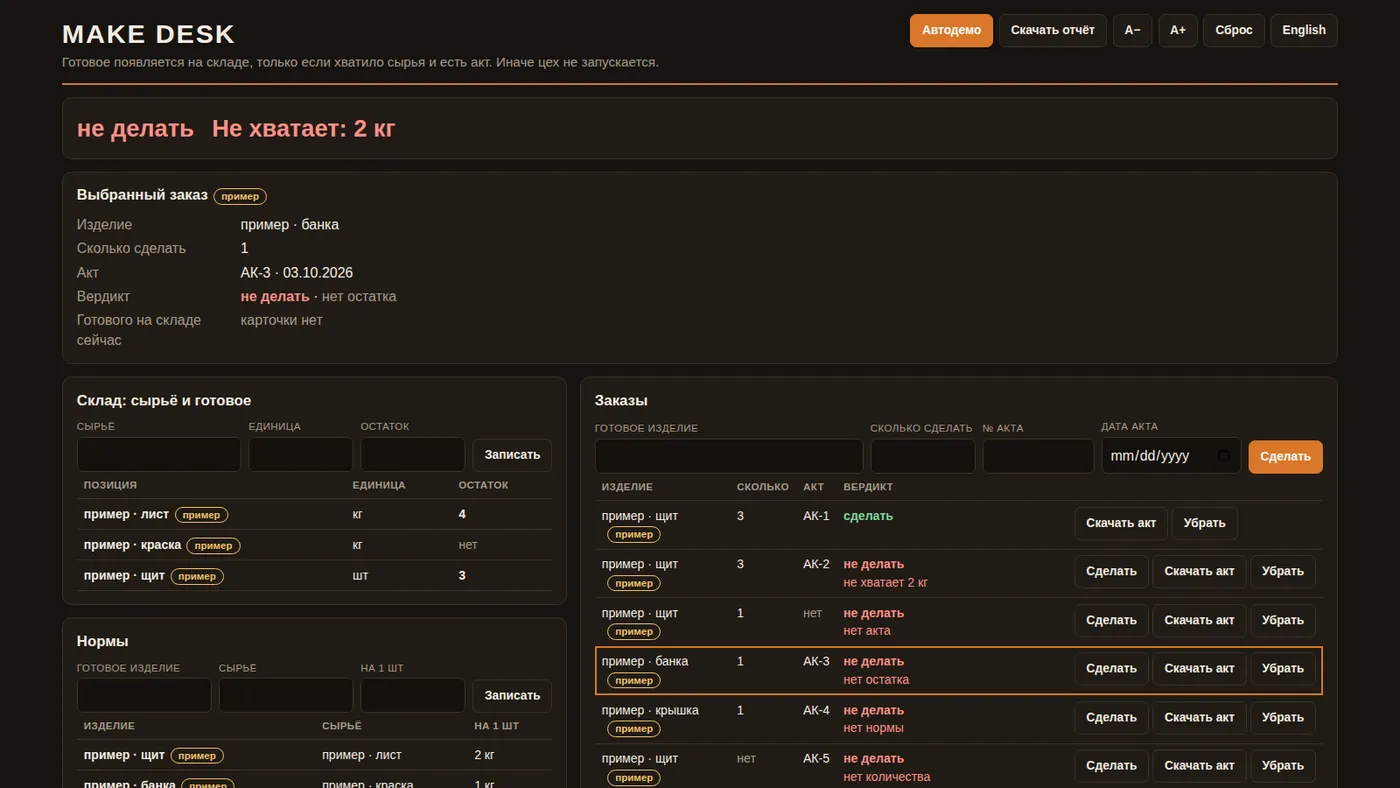Image resolution: width=1400 pixels, height=788 pixels.
Task: Focus the № акта input
Action: [x=1038, y=456]
